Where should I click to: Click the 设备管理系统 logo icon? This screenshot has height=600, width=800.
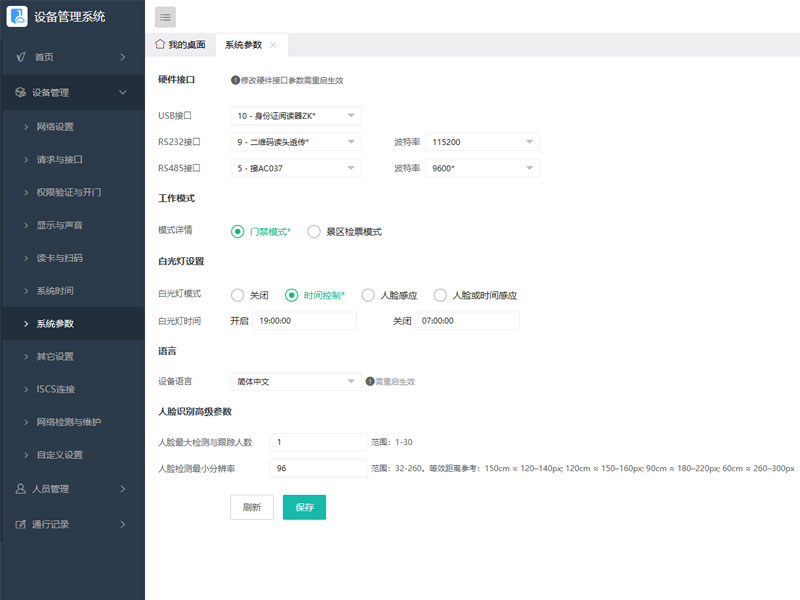coord(14,17)
